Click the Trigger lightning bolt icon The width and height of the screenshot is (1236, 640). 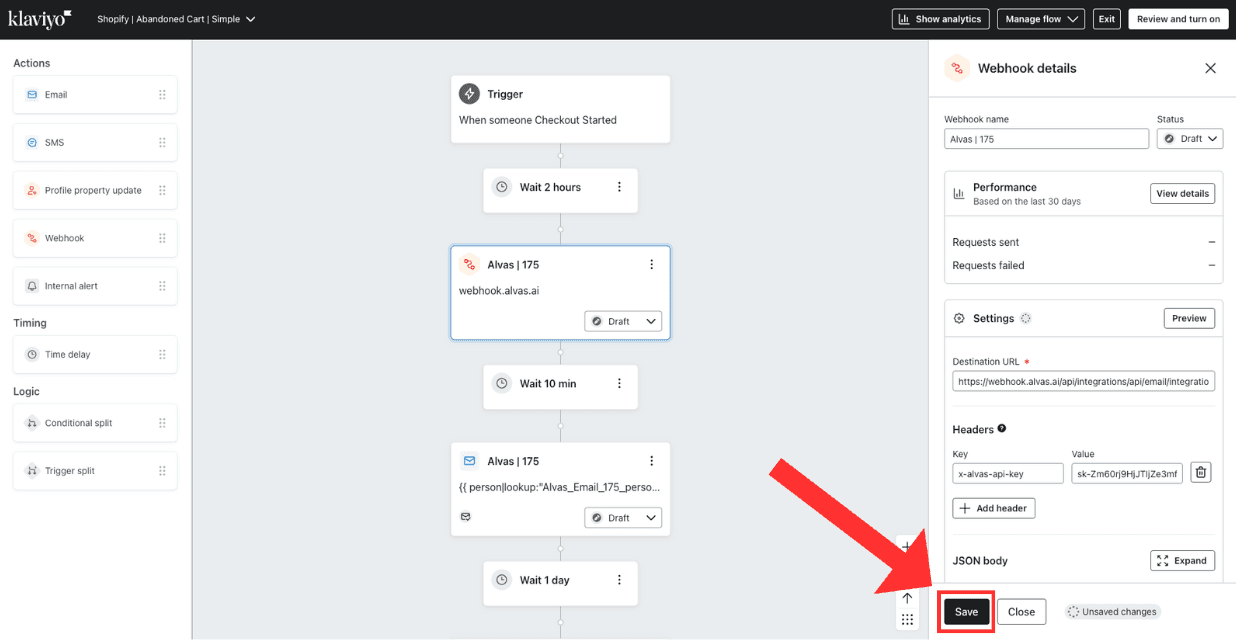tap(469, 94)
